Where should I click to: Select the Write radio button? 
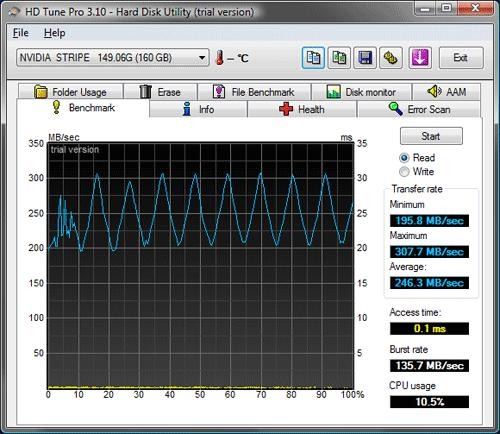point(404,172)
